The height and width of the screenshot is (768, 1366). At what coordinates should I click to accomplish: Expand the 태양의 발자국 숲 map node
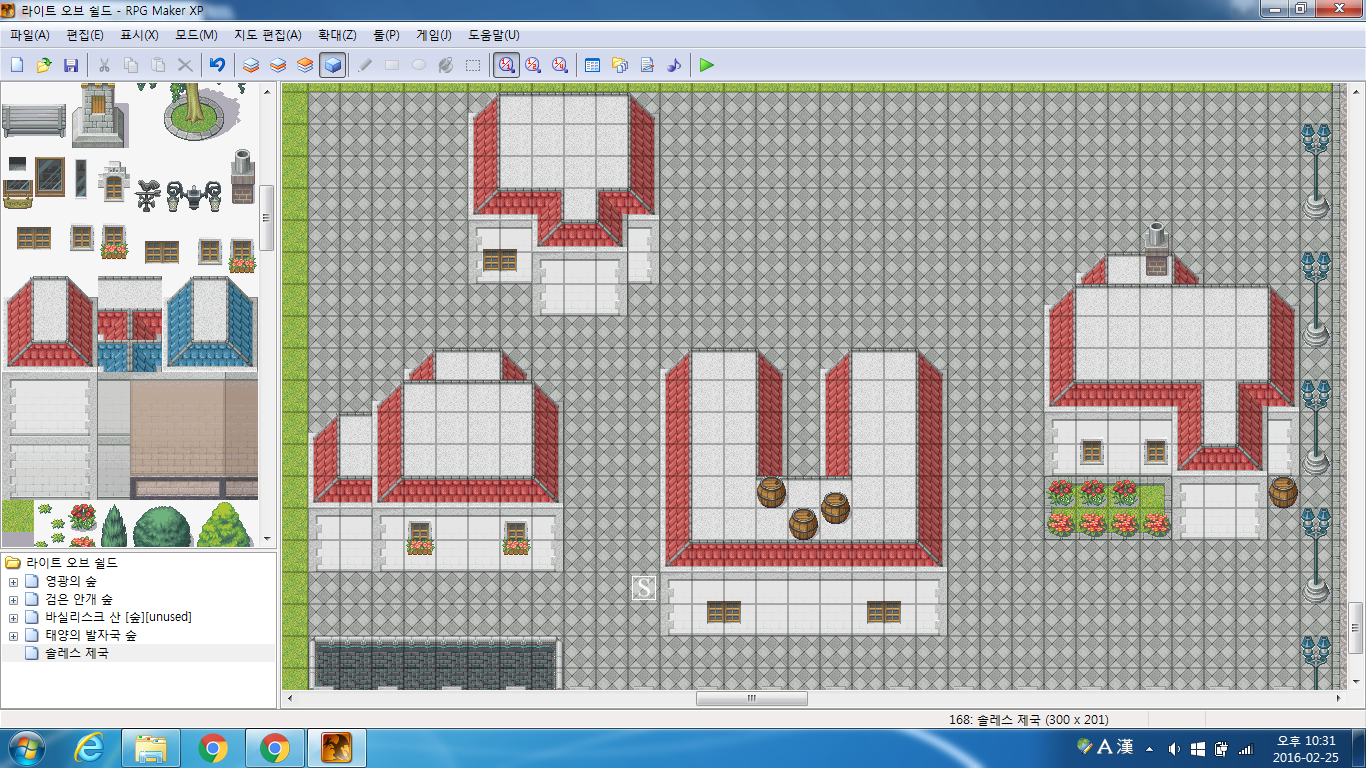coord(13,635)
